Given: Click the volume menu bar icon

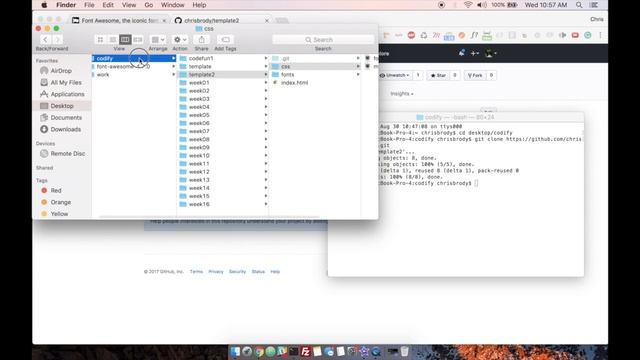Looking at the screenshot, I should pos(482,5).
